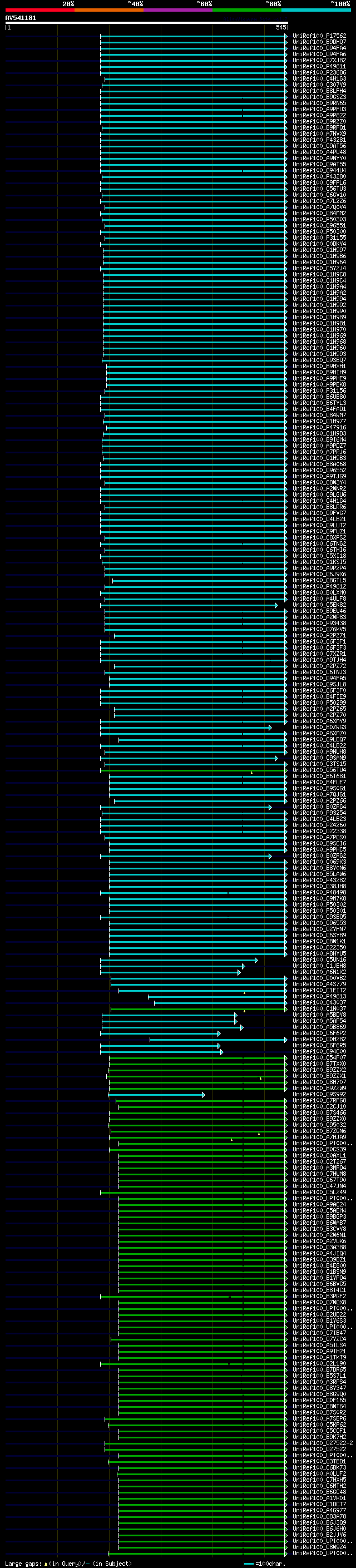Open hit UniRef100_Q307Y9
Screen dimensions: 356x1568
pyautogui.click(x=319, y=85)
